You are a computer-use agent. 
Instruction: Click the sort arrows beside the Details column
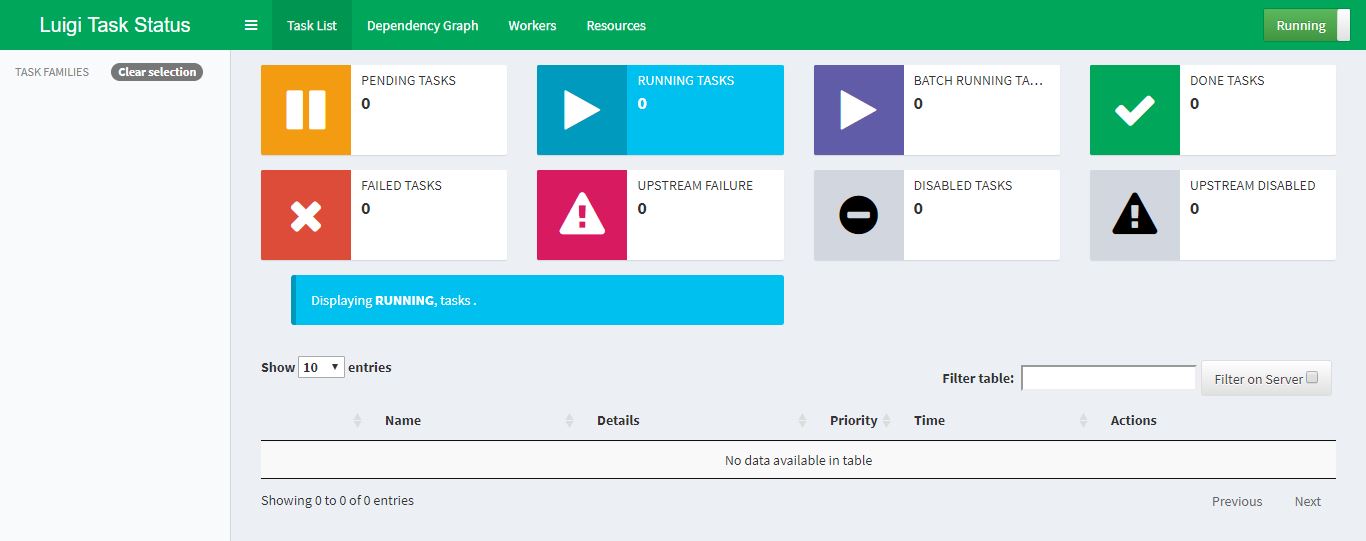(x=802, y=421)
